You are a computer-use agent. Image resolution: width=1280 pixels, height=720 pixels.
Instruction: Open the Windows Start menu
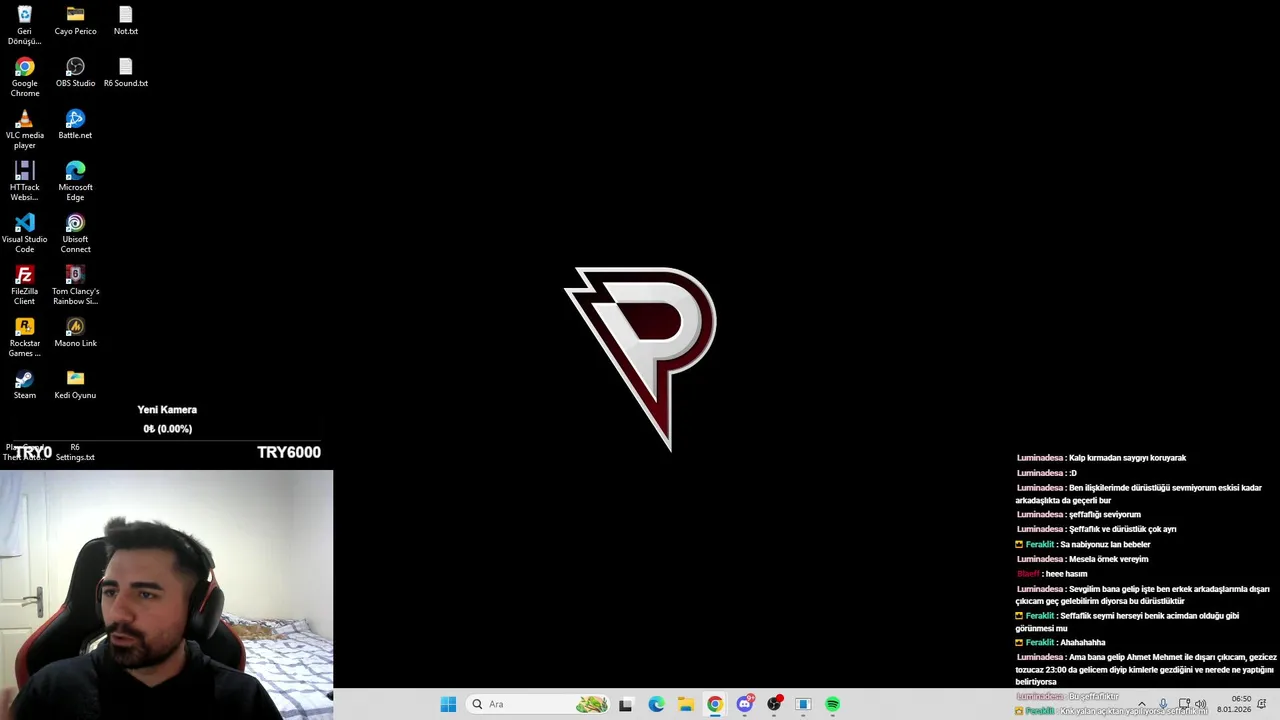448,704
